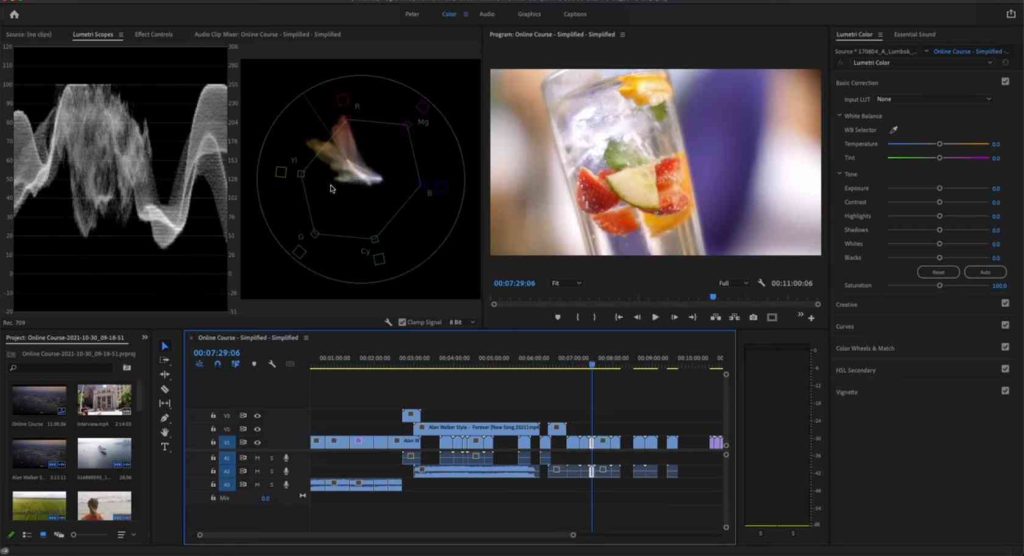This screenshot has width=1024, height=556.
Task: Toggle timeline Snap magnet icon
Action: tap(217, 364)
